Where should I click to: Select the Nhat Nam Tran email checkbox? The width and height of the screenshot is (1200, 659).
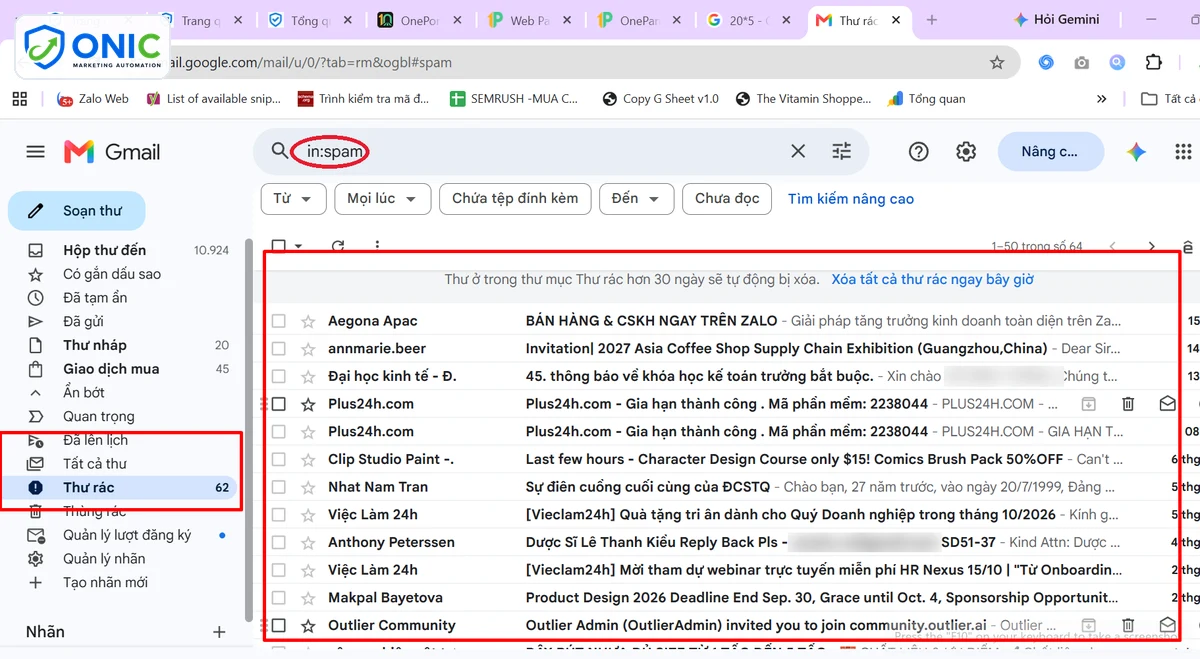click(279, 487)
